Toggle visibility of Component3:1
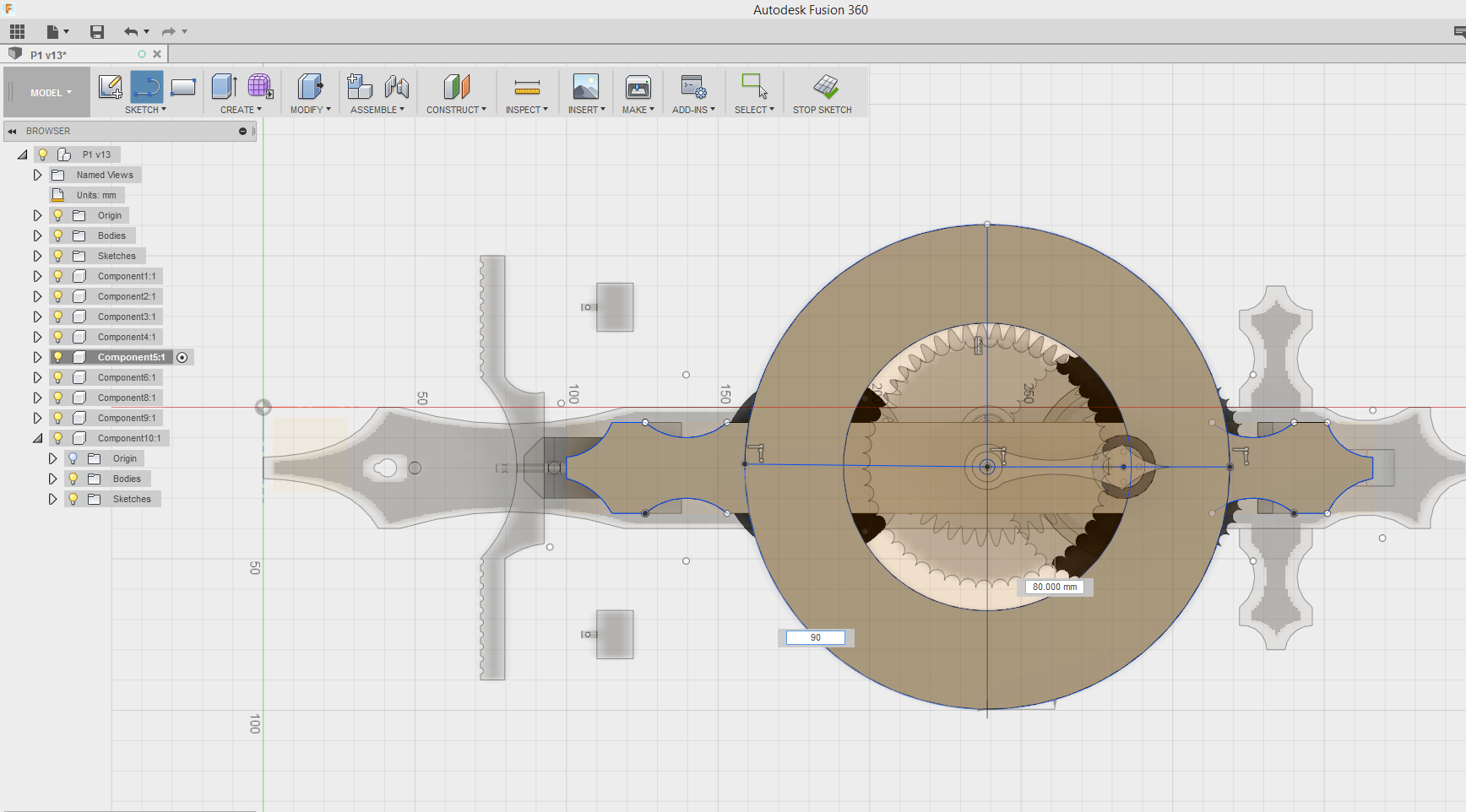The height and width of the screenshot is (812, 1466). 58,317
